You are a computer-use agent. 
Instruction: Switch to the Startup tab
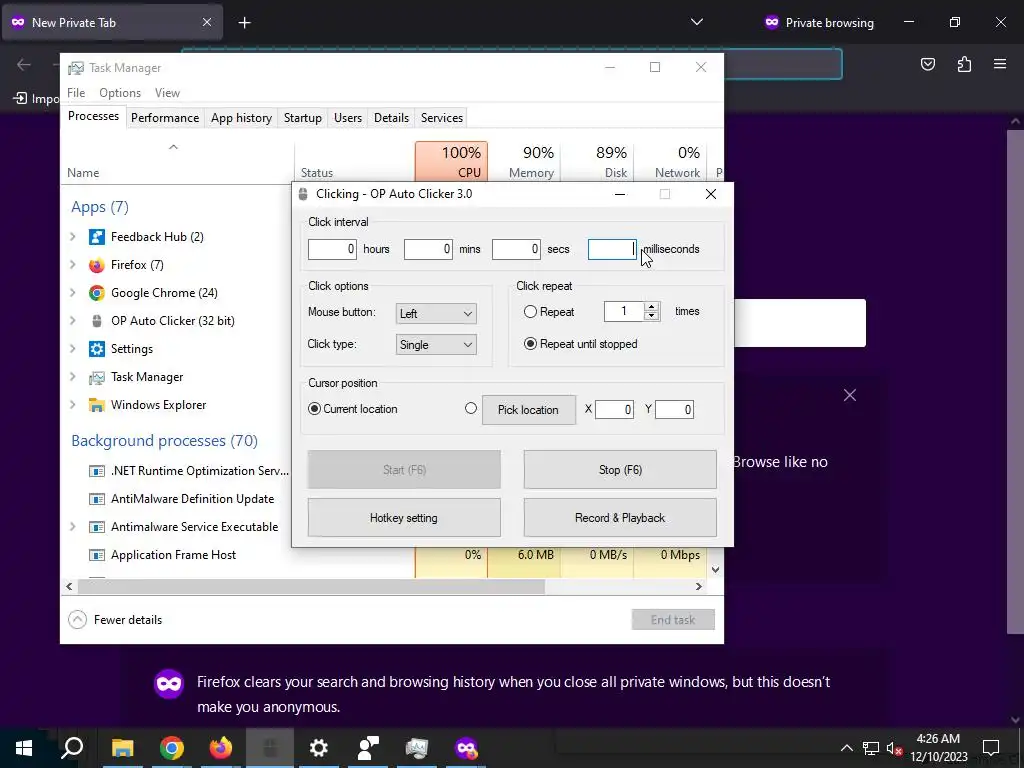[302, 118]
